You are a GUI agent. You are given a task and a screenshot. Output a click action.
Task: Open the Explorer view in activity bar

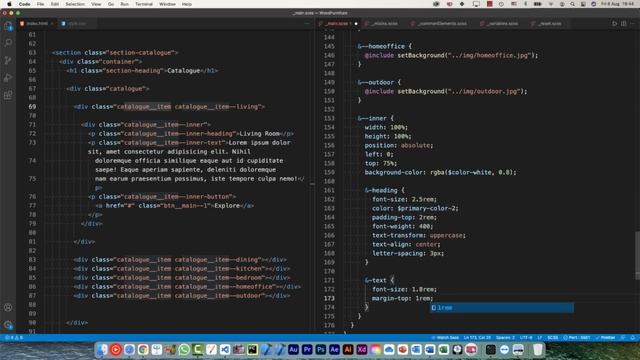coord(8,27)
